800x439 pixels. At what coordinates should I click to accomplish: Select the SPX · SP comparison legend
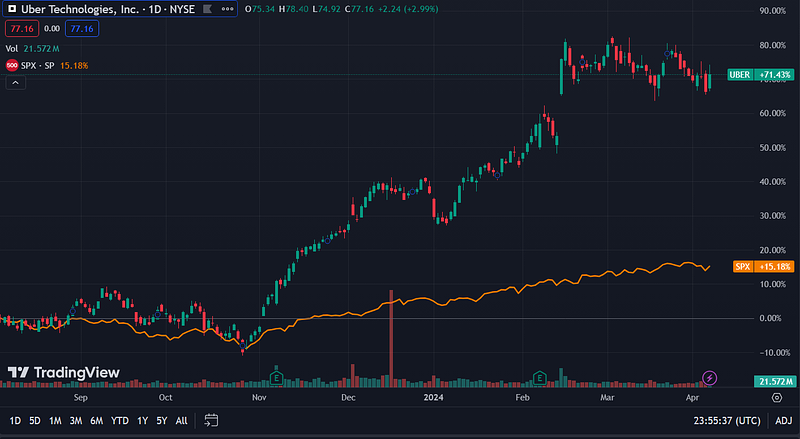[x=38, y=65]
